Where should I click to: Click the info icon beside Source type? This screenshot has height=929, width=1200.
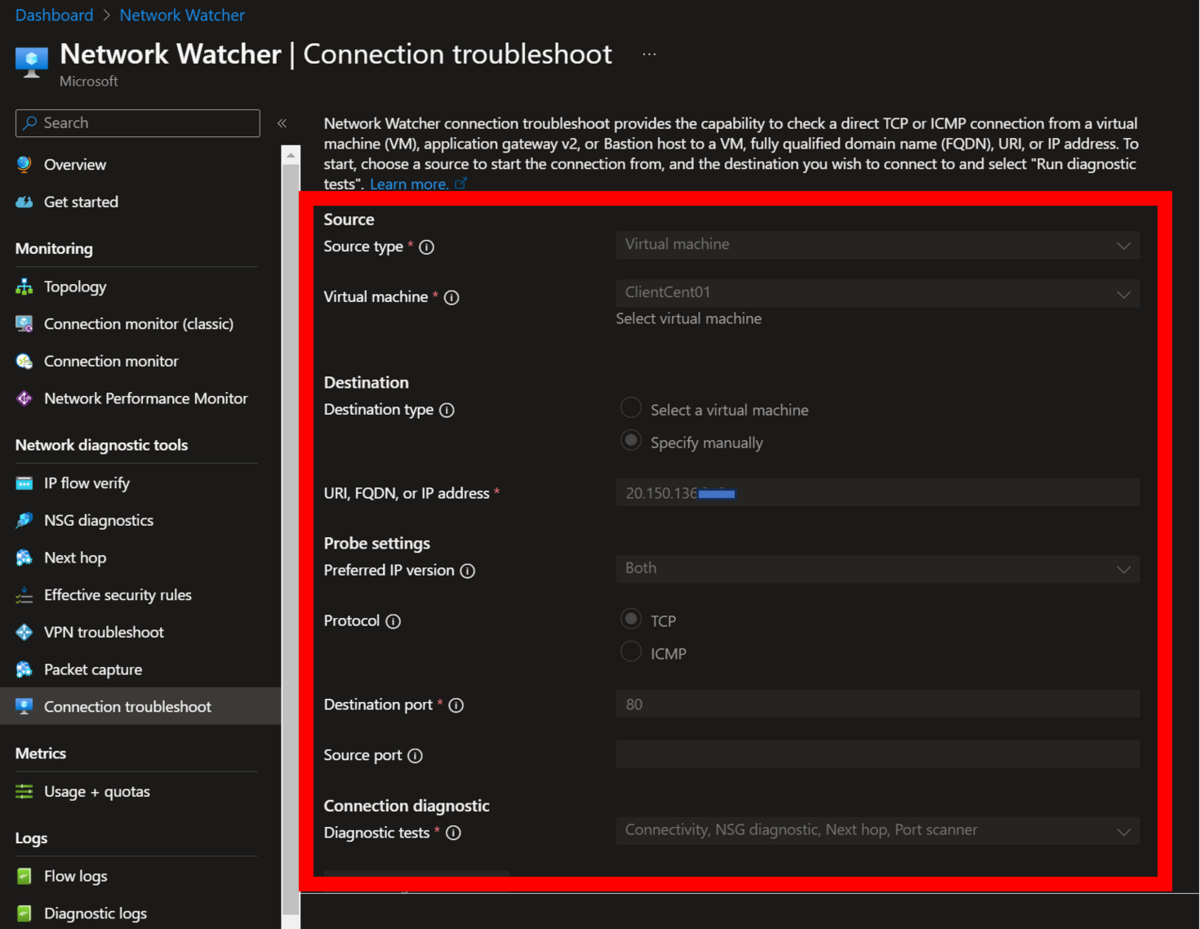pos(427,247)
